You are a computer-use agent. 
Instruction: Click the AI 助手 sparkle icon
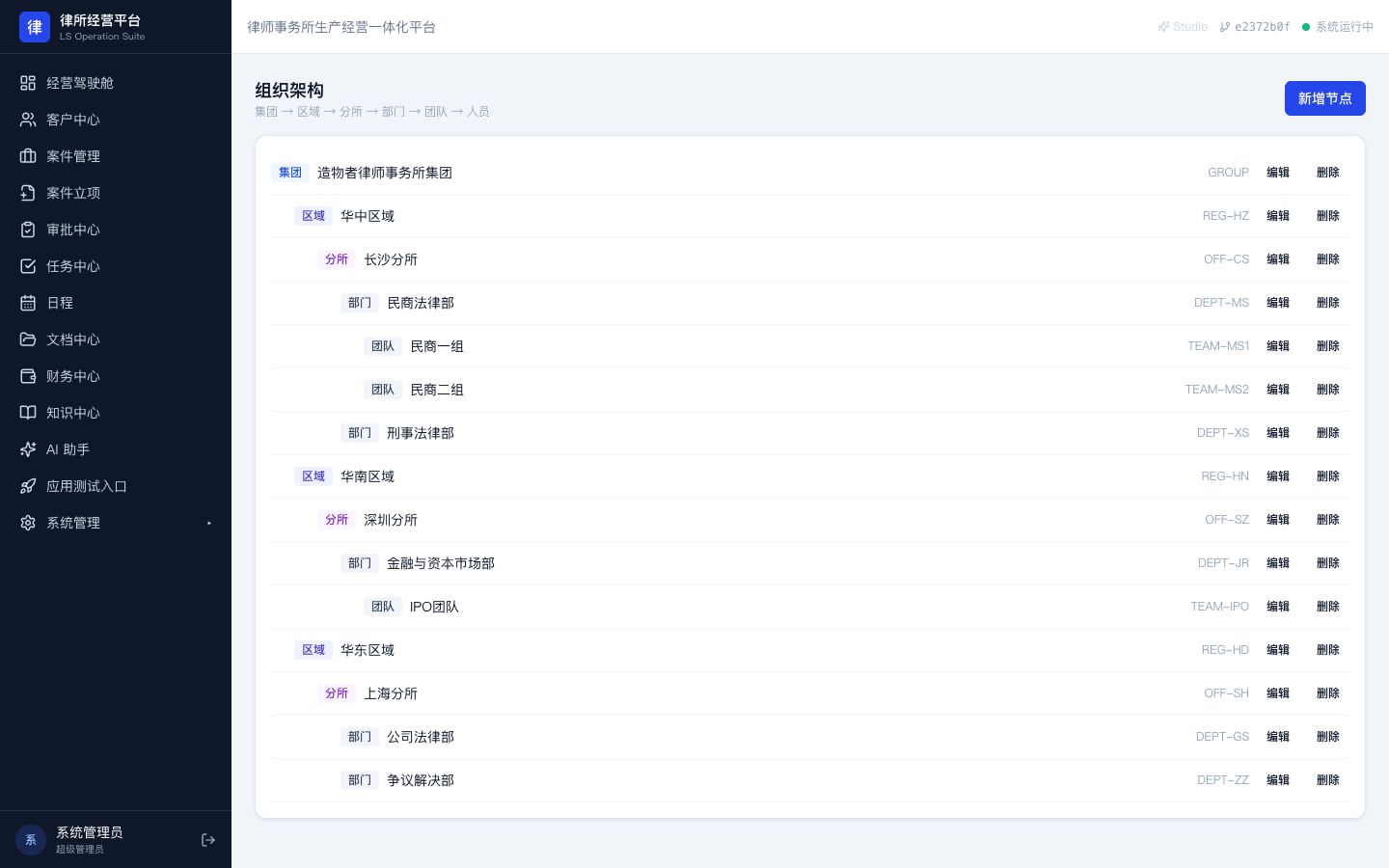pyautogui.click(x=28, y=449)
